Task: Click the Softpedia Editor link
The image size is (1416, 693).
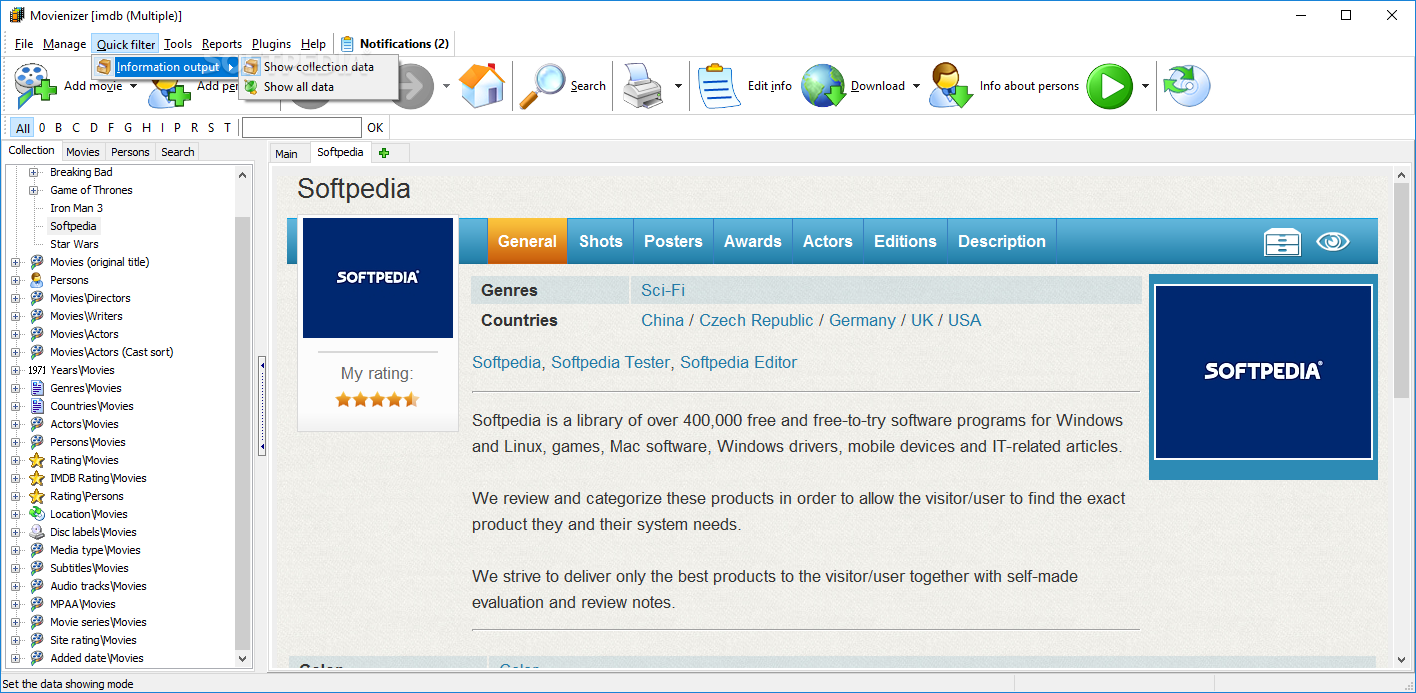Action: point(739,362)
